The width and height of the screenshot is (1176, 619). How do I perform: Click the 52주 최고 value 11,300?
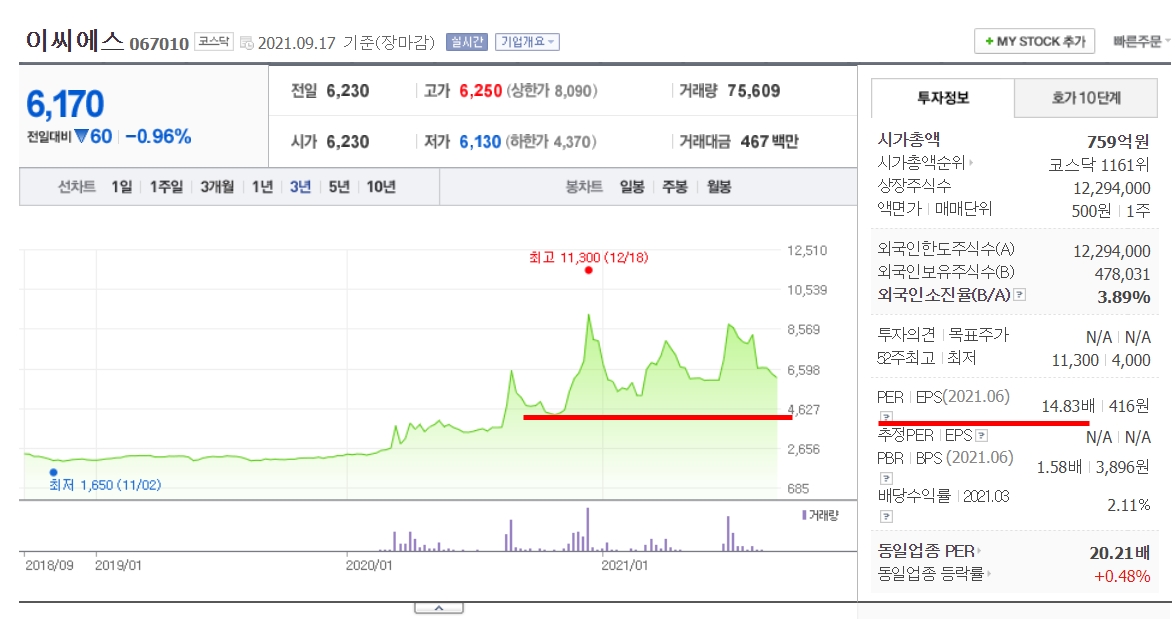[1075, 360]
